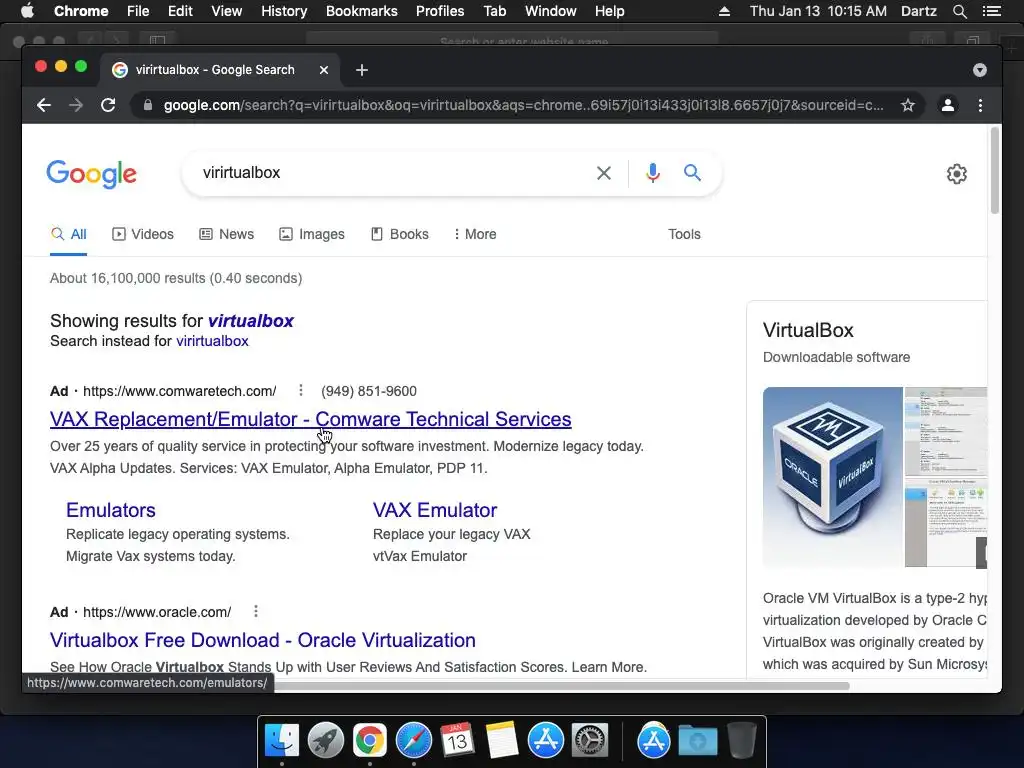Open Virtualbox Free Download Oracle link
This screenshot has width=1024, height=768.
click(x=263, y=640)
